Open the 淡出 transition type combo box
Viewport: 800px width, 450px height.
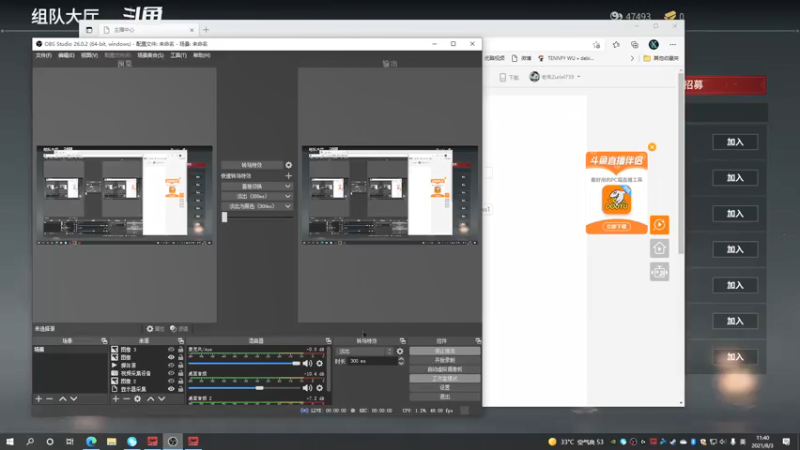pos(365,351)
